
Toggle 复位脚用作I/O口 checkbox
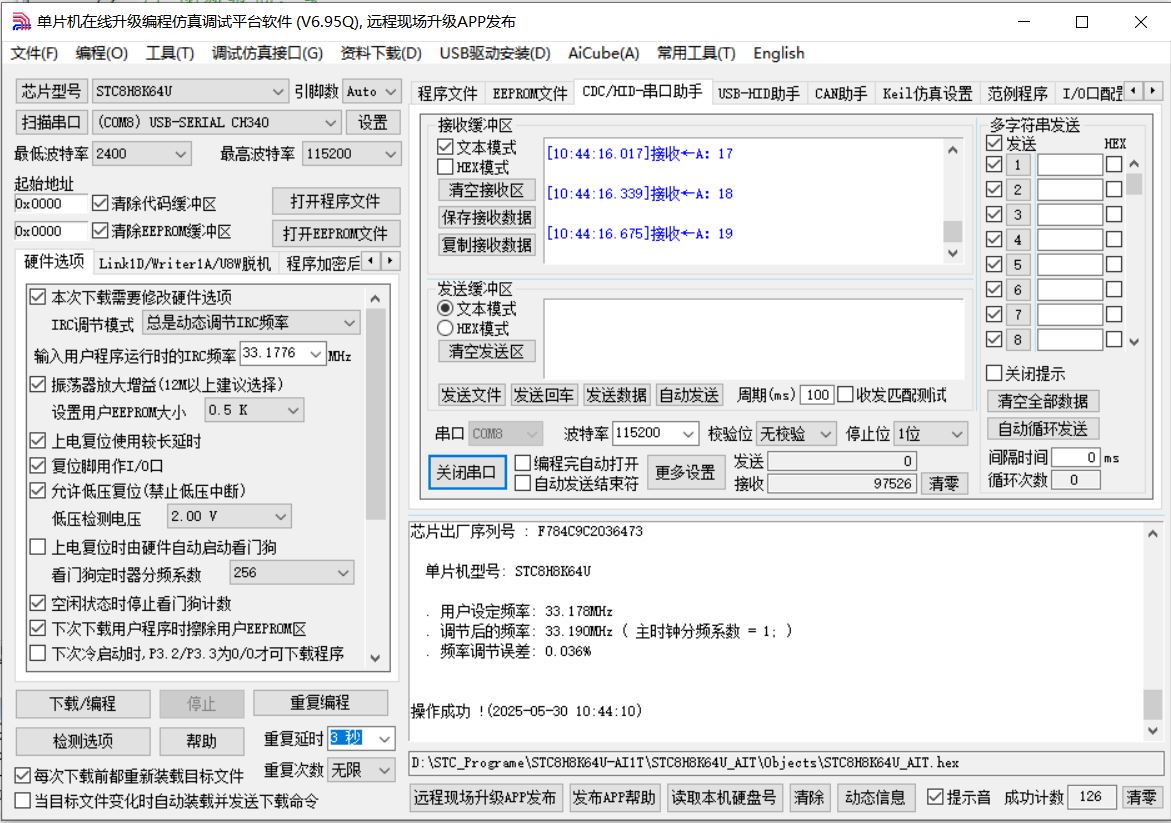(x=37, y=465)
